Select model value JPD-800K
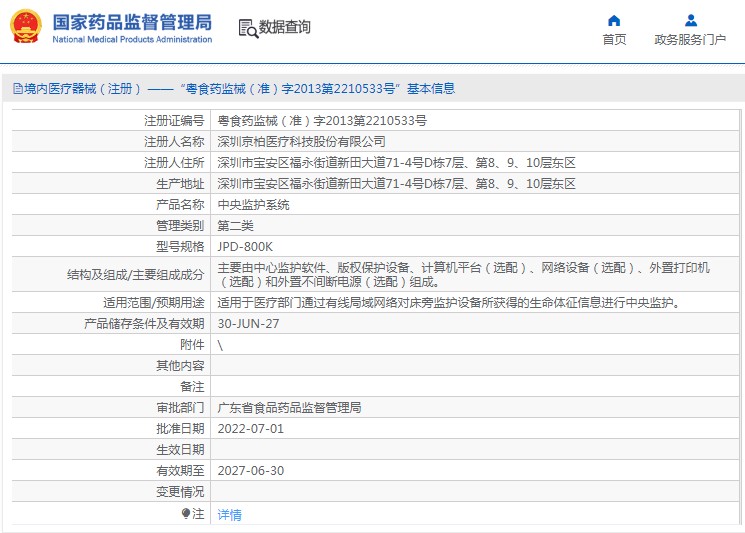The width and height of the screenshot is (745, 533). (x=245, y=247)
